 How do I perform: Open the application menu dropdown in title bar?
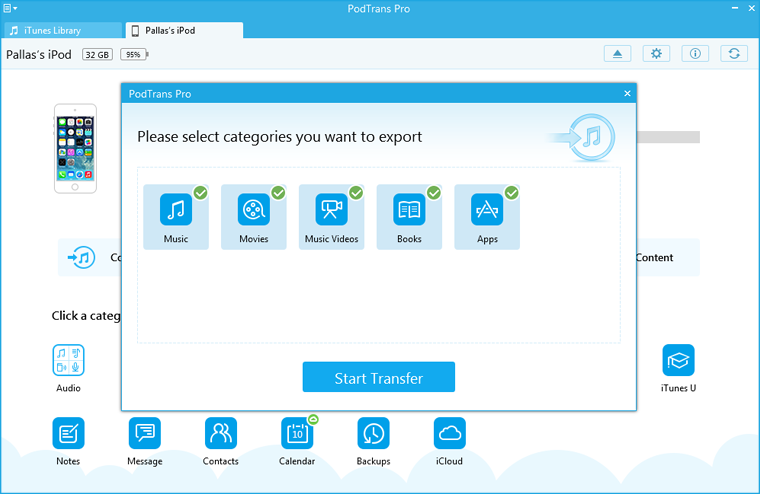coord(10,8)
